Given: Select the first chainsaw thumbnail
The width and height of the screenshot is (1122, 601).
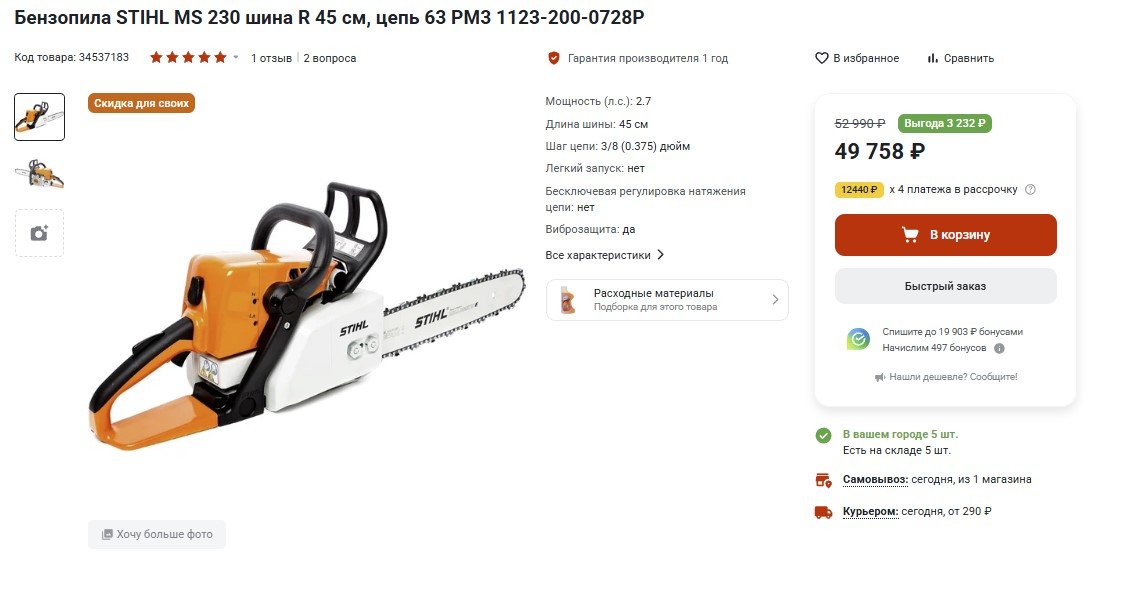Looking at the screenshot, I should coord(39,117).
